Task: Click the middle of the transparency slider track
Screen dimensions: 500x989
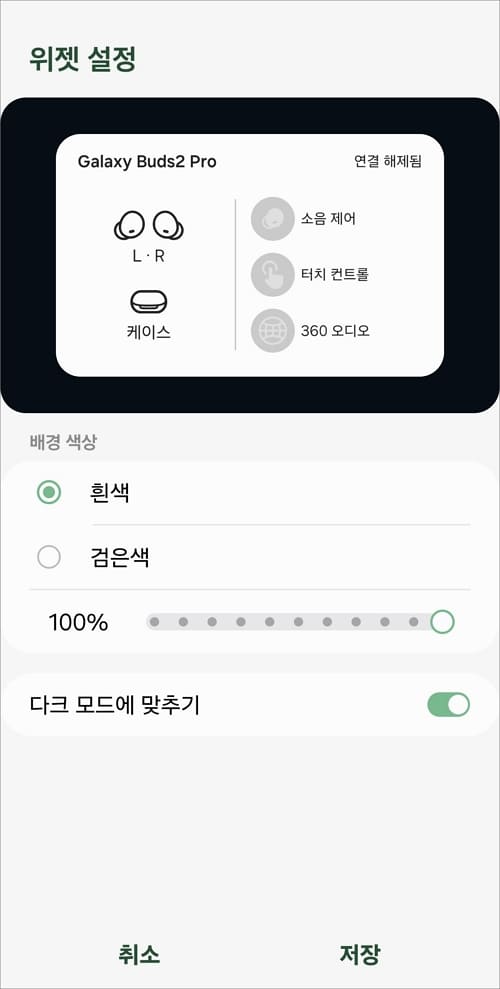Action: [x=298, y=622]
